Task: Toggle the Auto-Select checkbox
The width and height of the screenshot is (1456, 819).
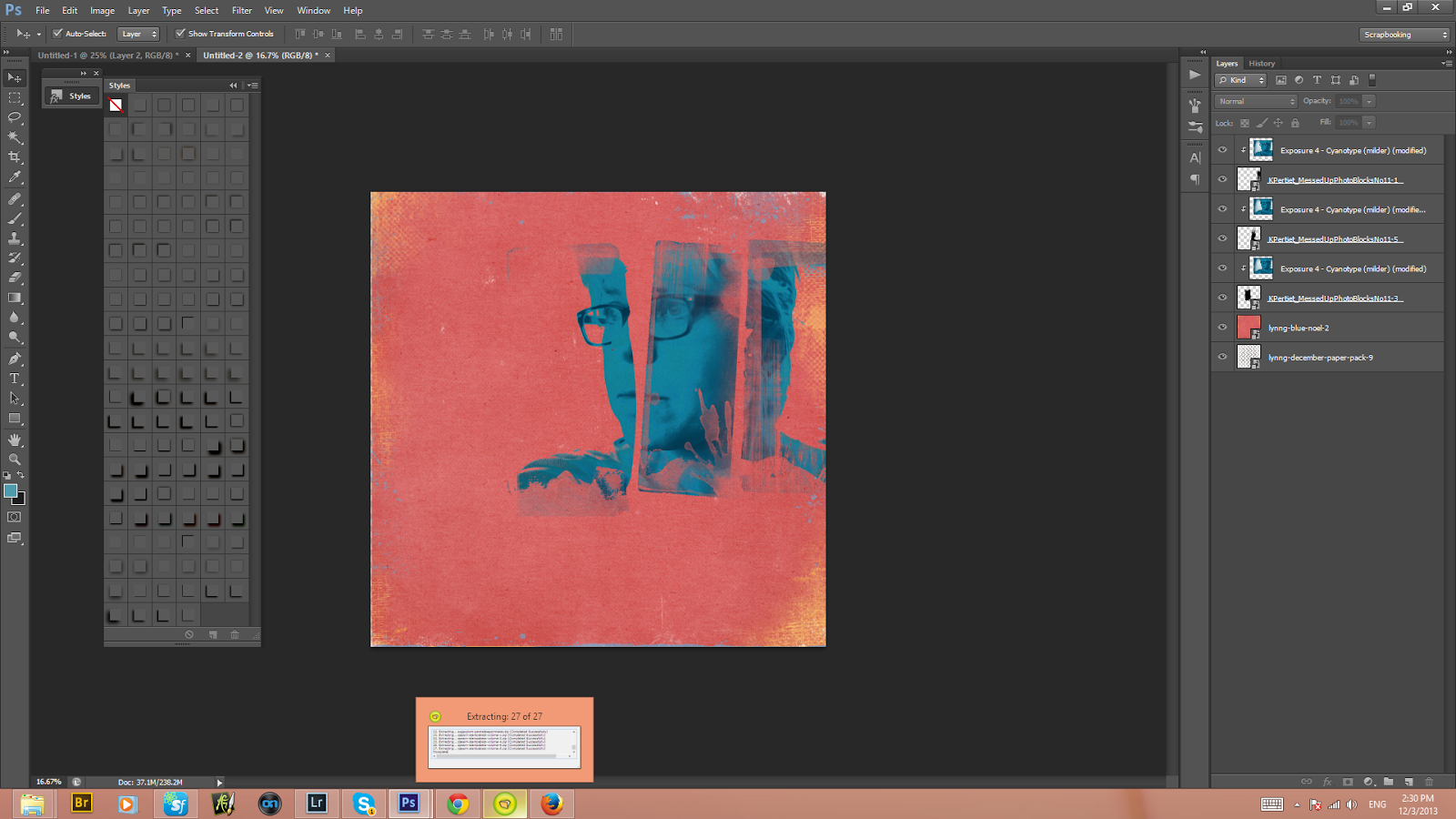Action: [57, 34]
